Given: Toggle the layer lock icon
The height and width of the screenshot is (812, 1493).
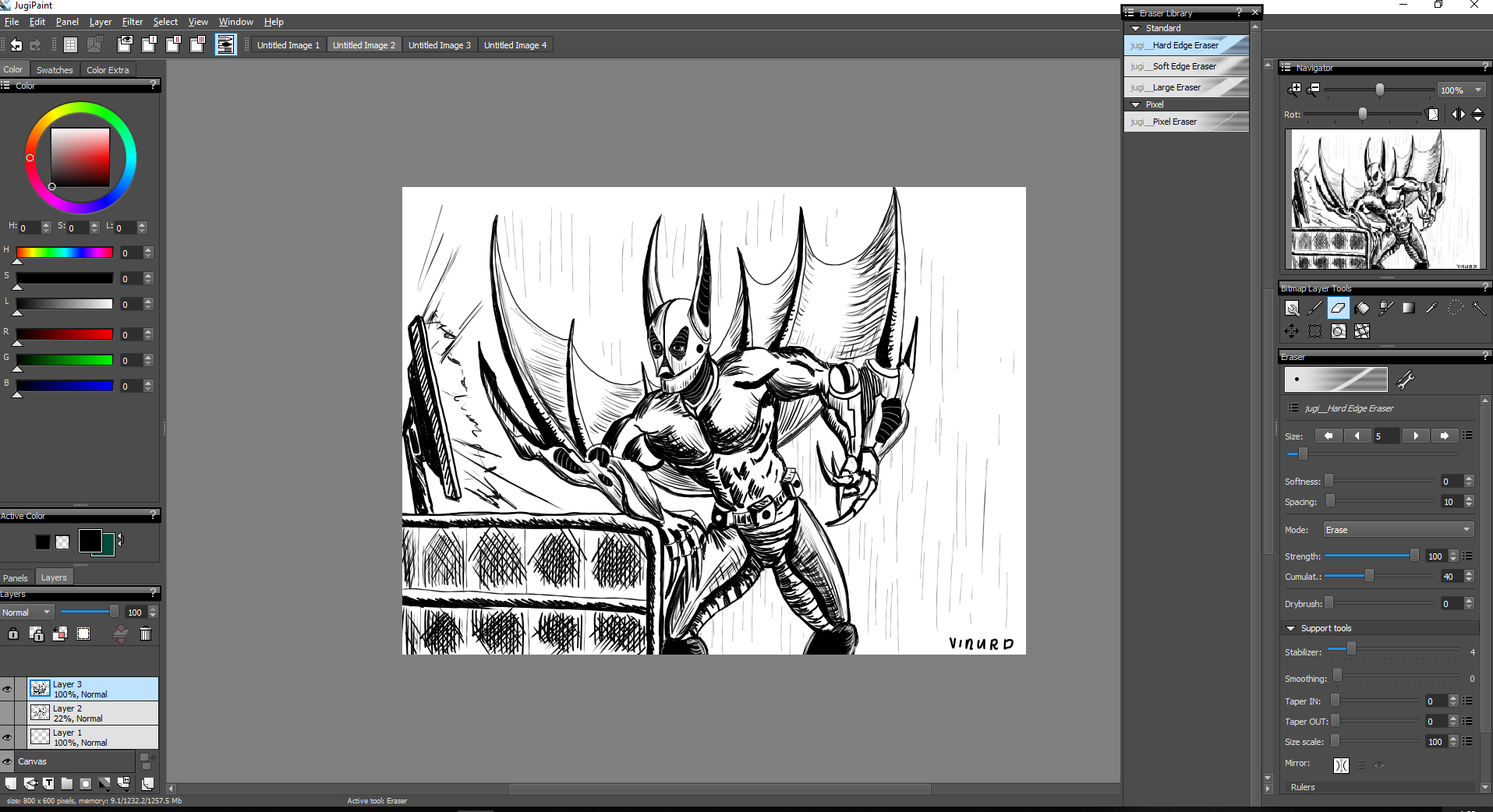Looking at the screenshot, I should point(13,634).
